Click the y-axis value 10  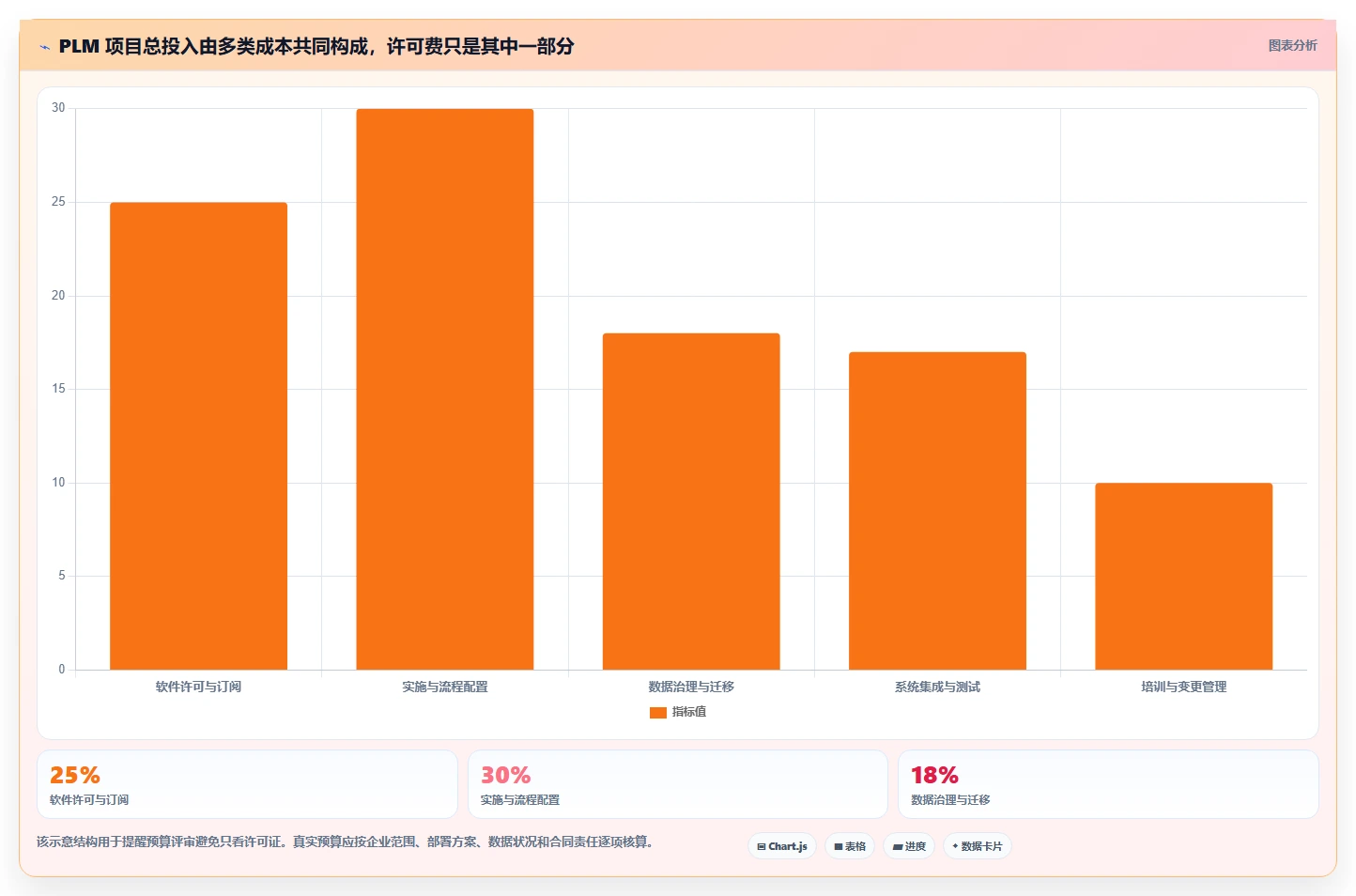(x=58, y=483)
